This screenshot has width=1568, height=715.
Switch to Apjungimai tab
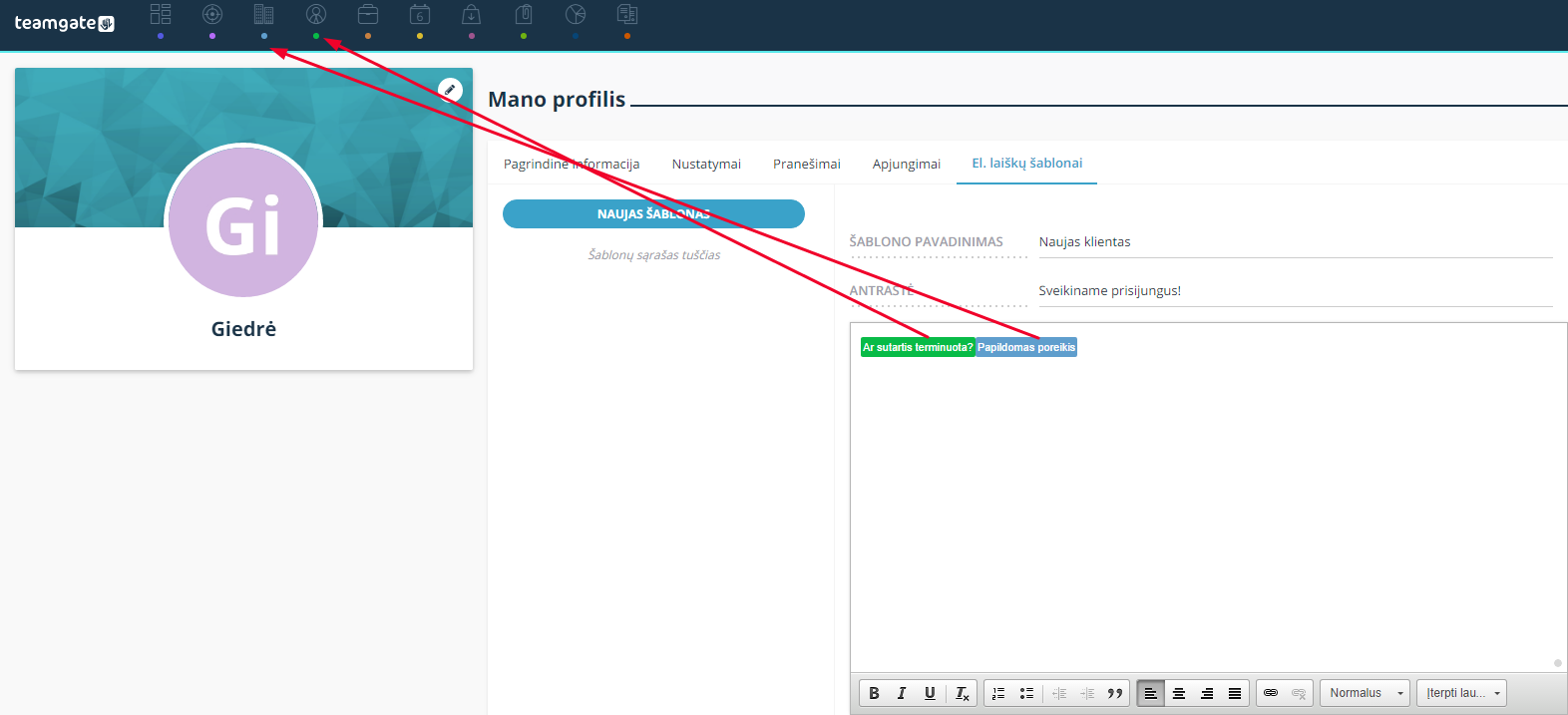pos(907,164)
